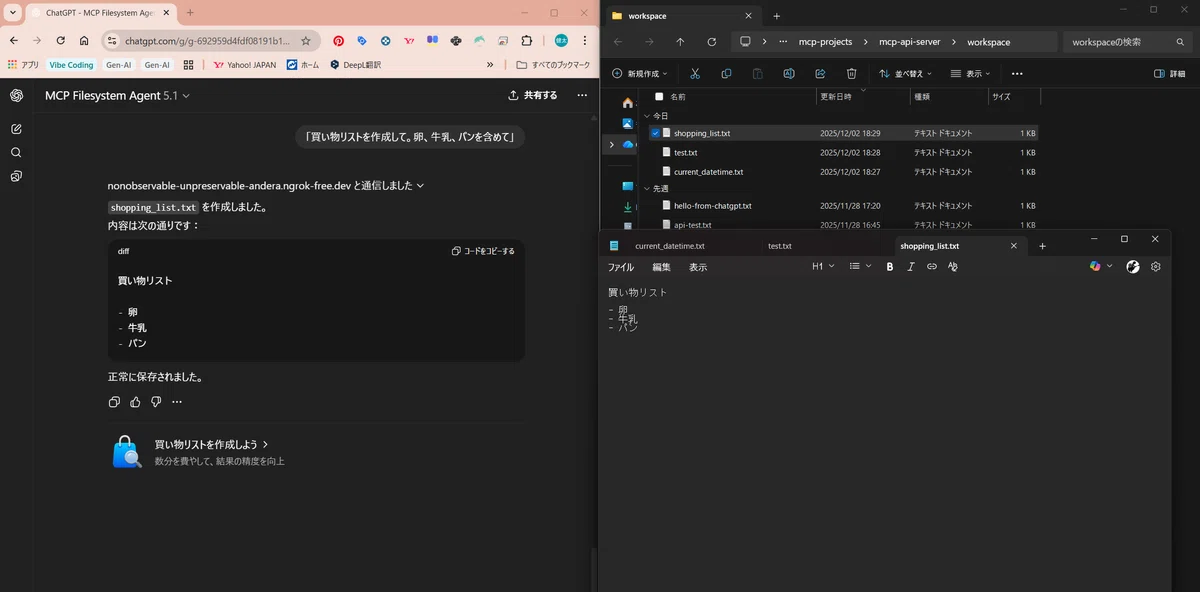Image resolution: width=1200 pixels, height=592 pixels.
Task: Go to Chrome home page
Action: [84, 41]
